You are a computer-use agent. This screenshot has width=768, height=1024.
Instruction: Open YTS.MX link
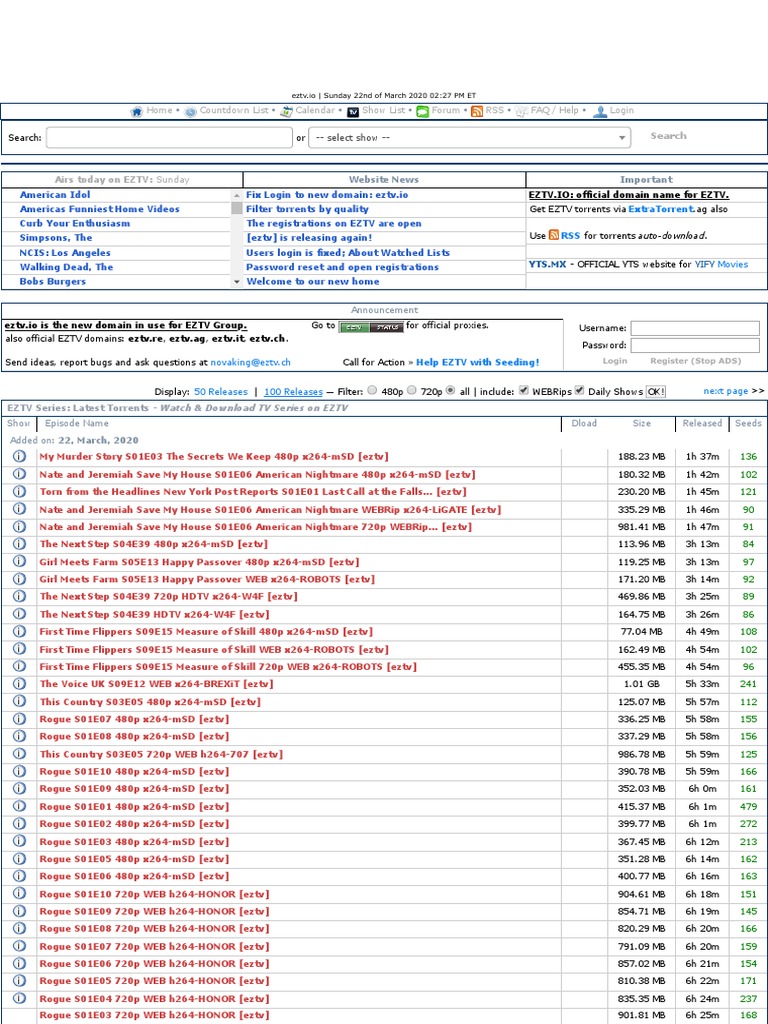(x=547, y=264)
